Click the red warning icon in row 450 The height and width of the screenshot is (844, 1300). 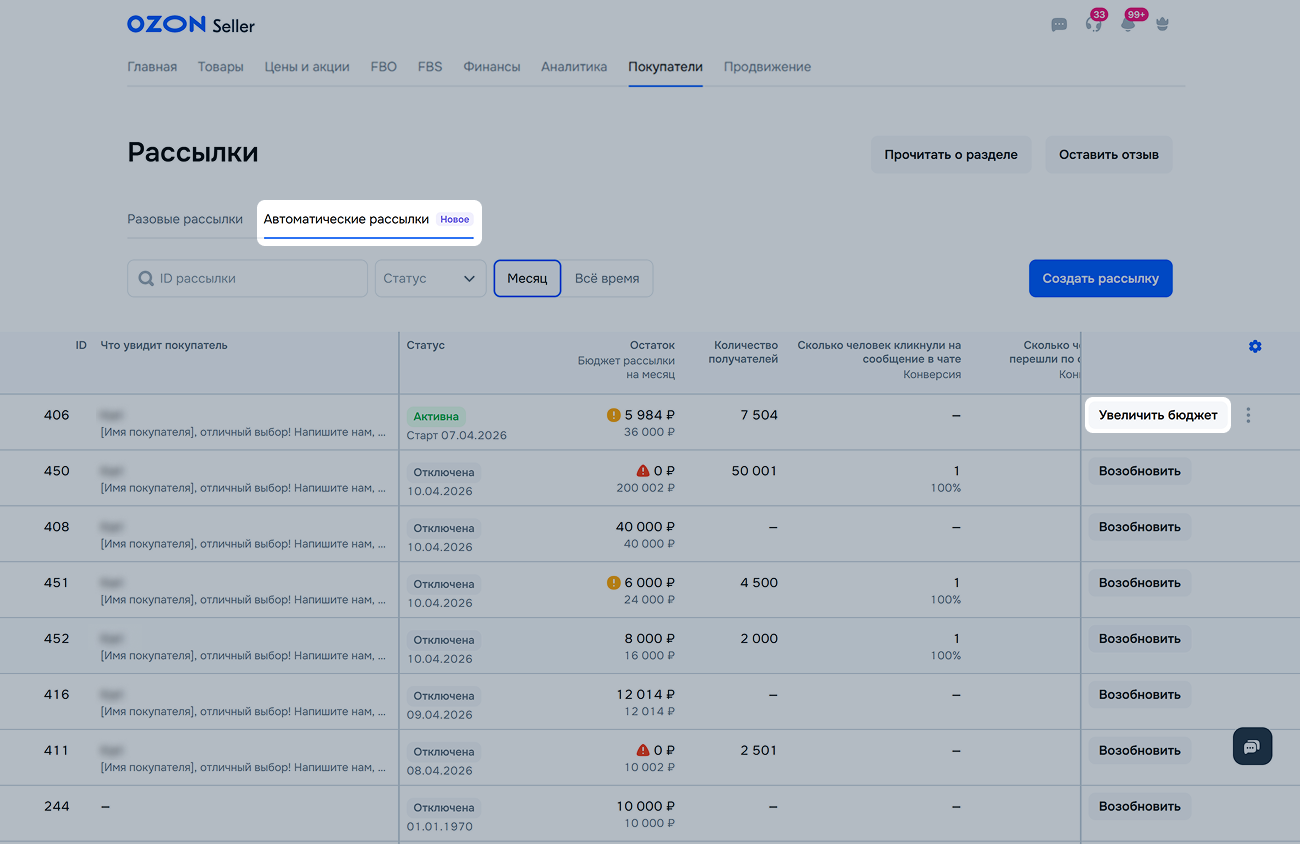643,471
